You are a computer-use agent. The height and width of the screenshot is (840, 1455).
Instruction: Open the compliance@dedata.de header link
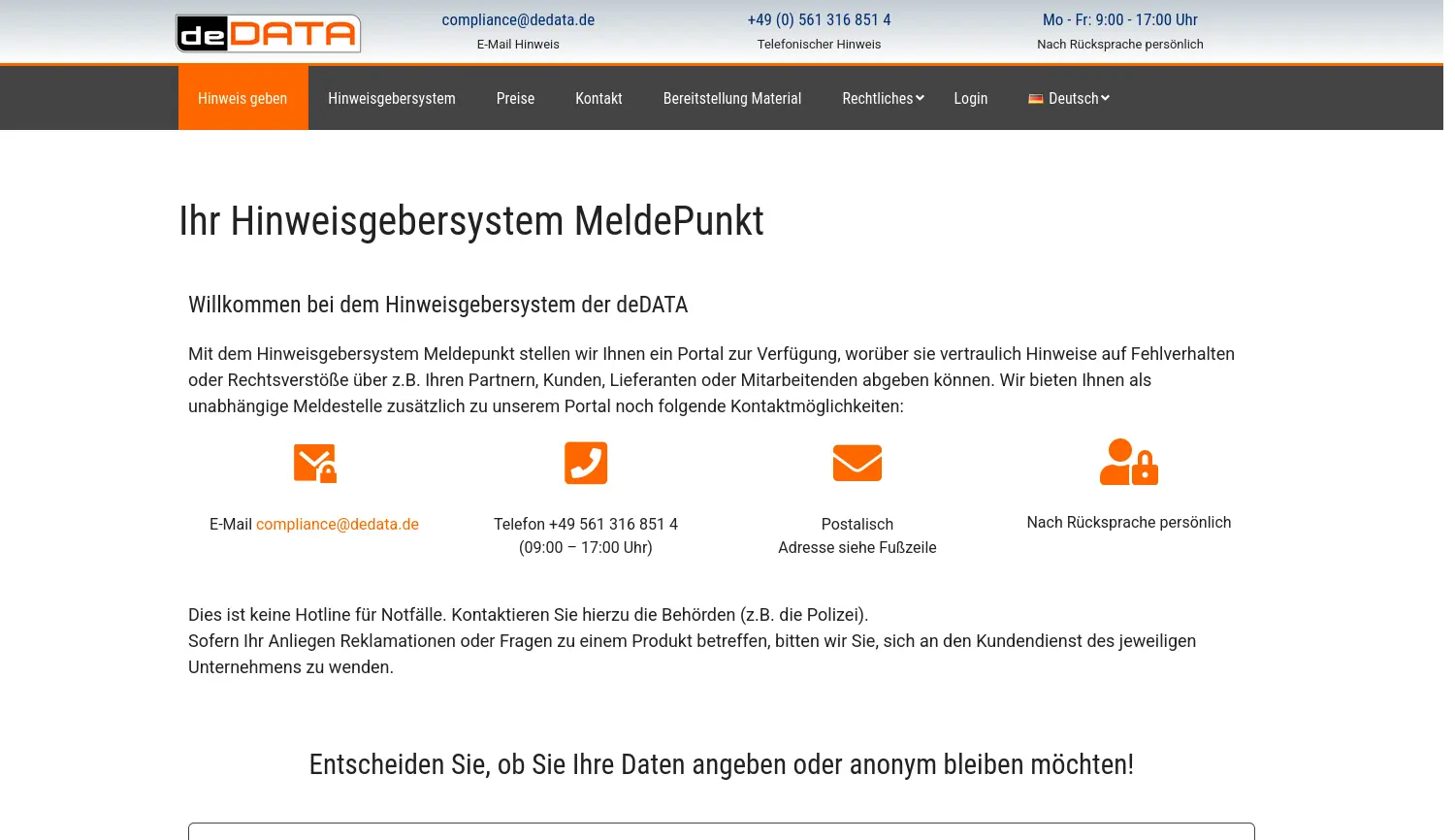[x=518, y=19]
